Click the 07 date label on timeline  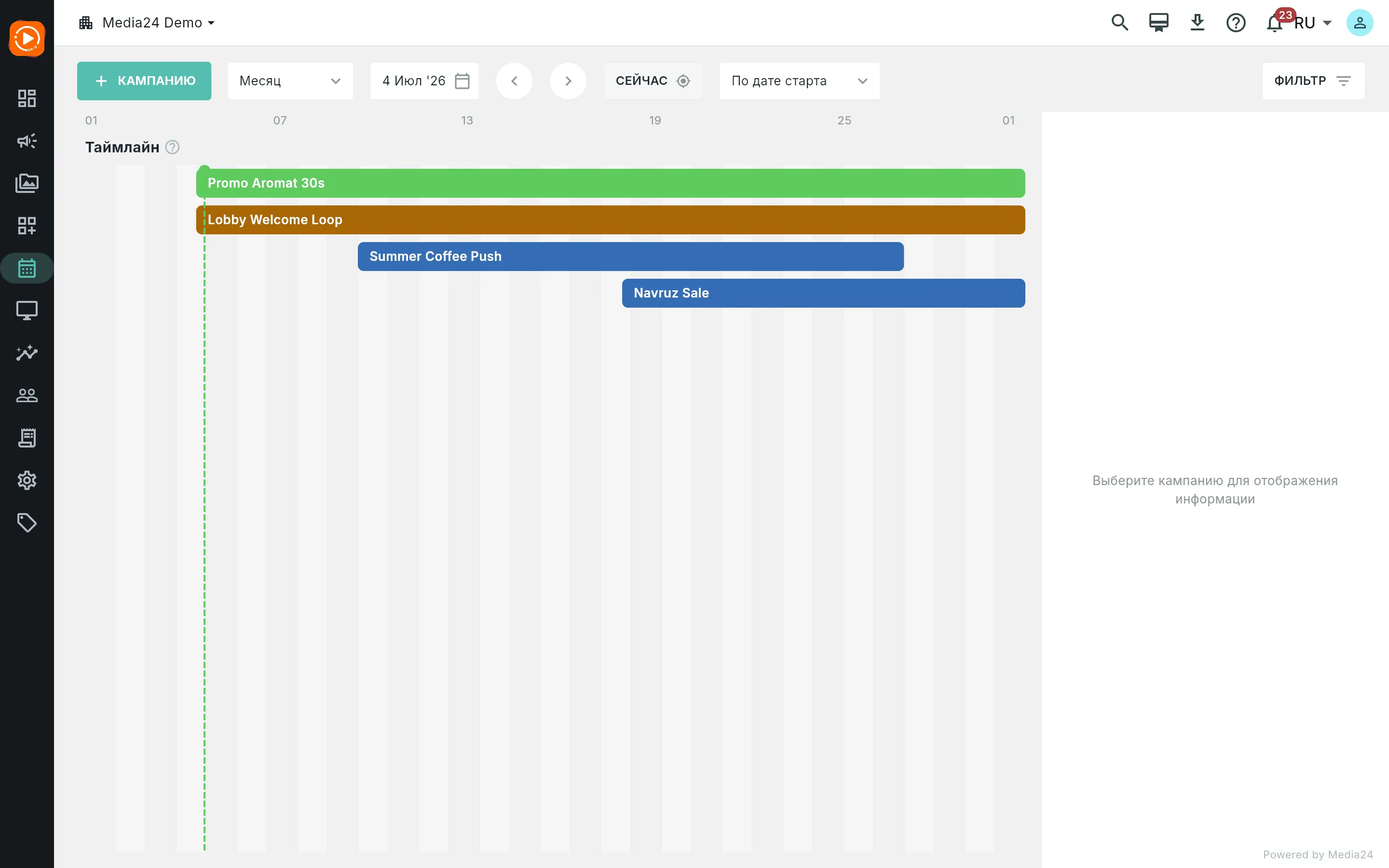pos(280,121)
